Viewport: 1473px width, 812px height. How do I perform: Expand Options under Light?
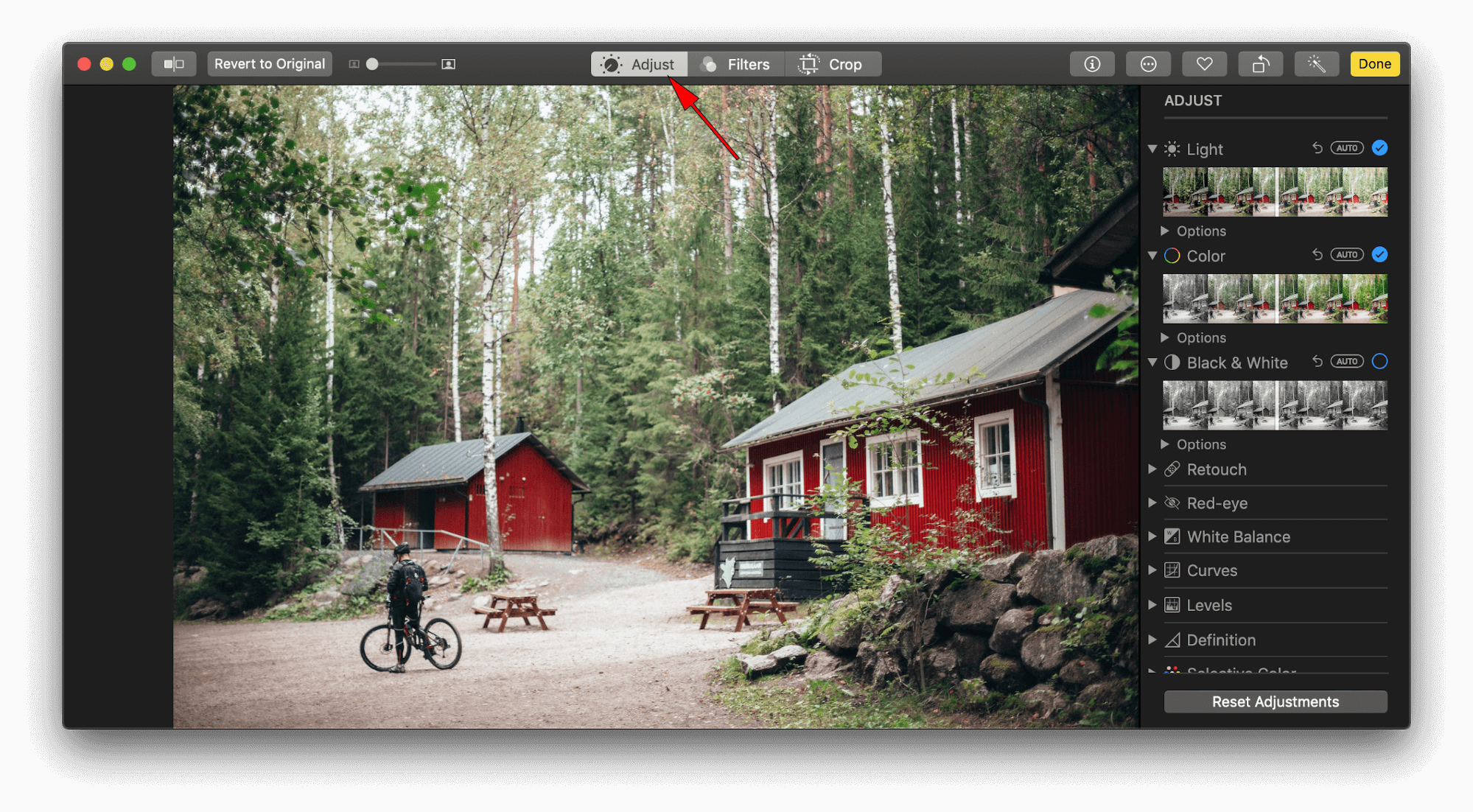pyautogui.click(x=1165, y=231)
